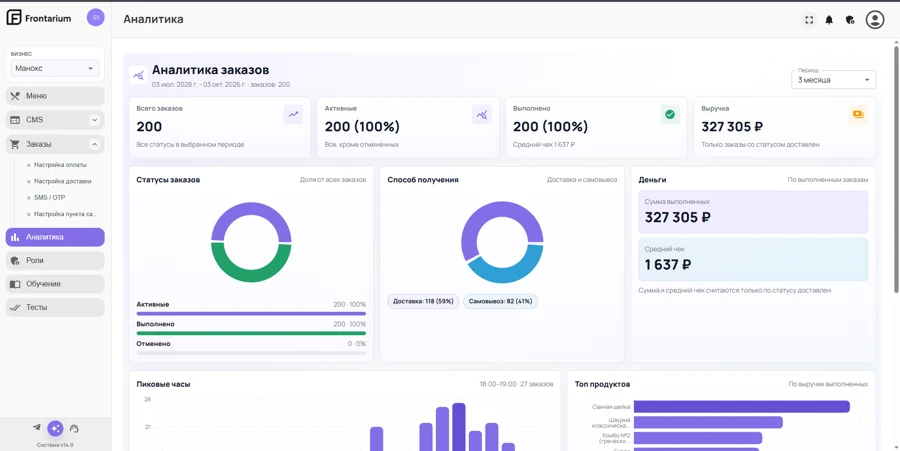Click the Доставка: 118 (59%) chip
Image resolution: width=900 pixels, height=451 pixels.
point(423,301)
